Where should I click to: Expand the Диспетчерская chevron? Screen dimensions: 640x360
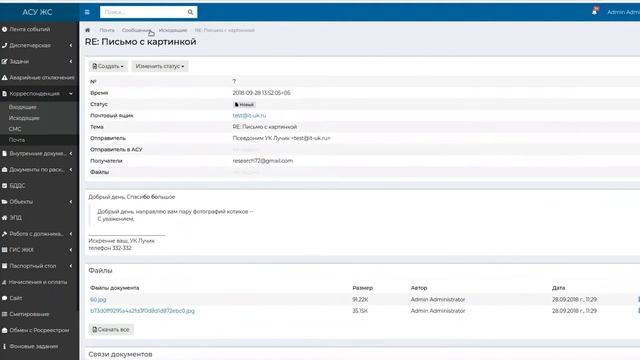[71, 45]
